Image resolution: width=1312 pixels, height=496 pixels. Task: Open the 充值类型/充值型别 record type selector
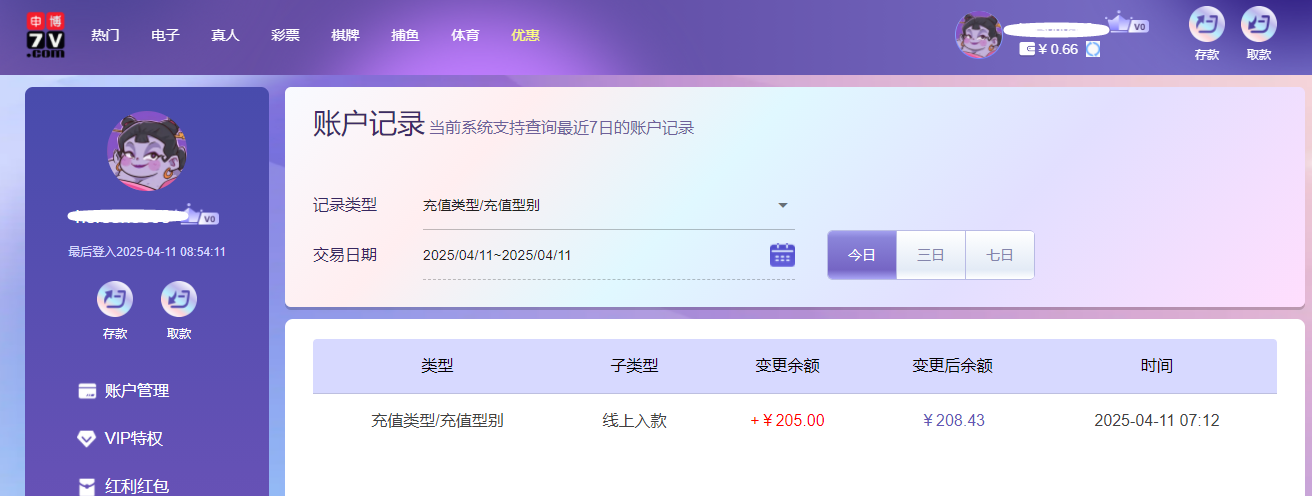600,206
